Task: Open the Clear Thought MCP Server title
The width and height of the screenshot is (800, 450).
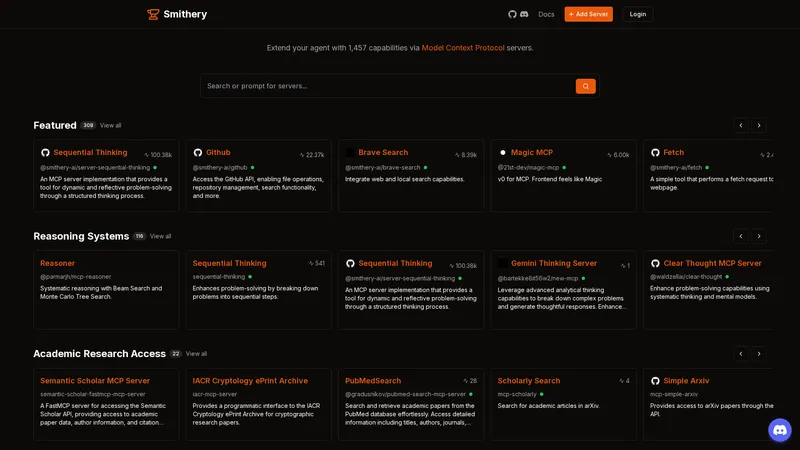Action: 712,263
